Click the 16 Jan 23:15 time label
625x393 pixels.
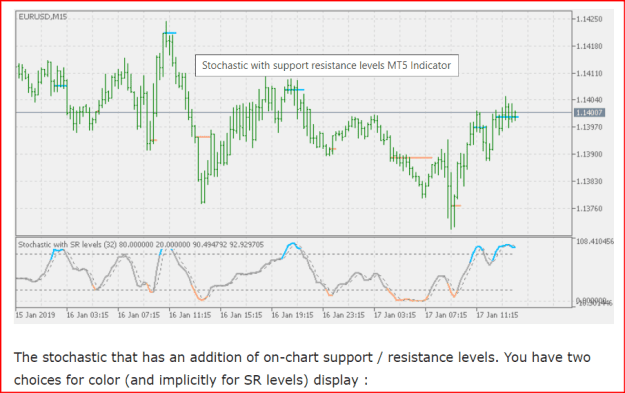point(344,315)
